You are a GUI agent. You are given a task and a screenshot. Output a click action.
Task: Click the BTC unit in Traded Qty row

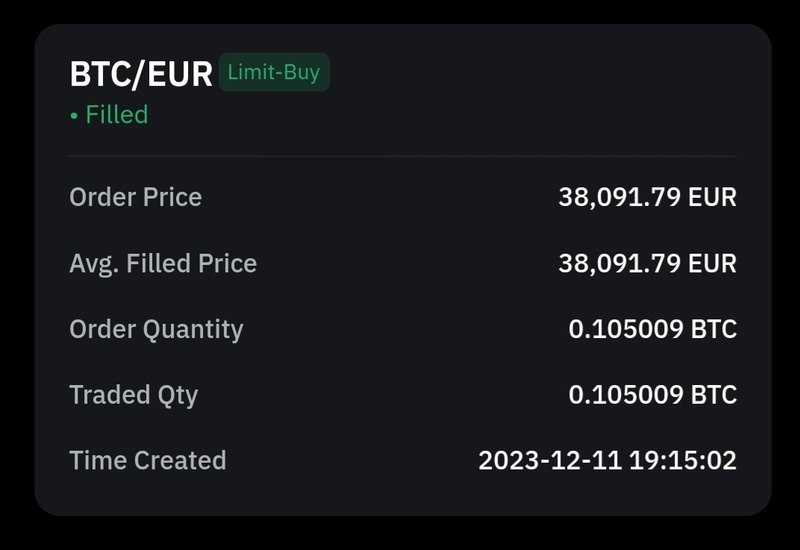click(x=714, y=395)
